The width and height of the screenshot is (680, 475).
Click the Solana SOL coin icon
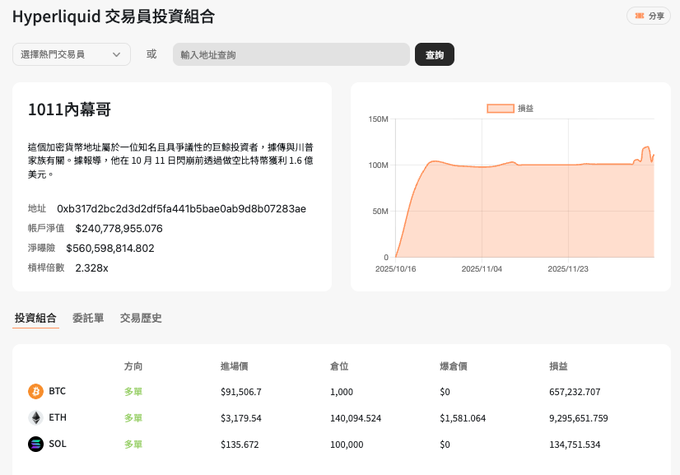pos(36,444)
